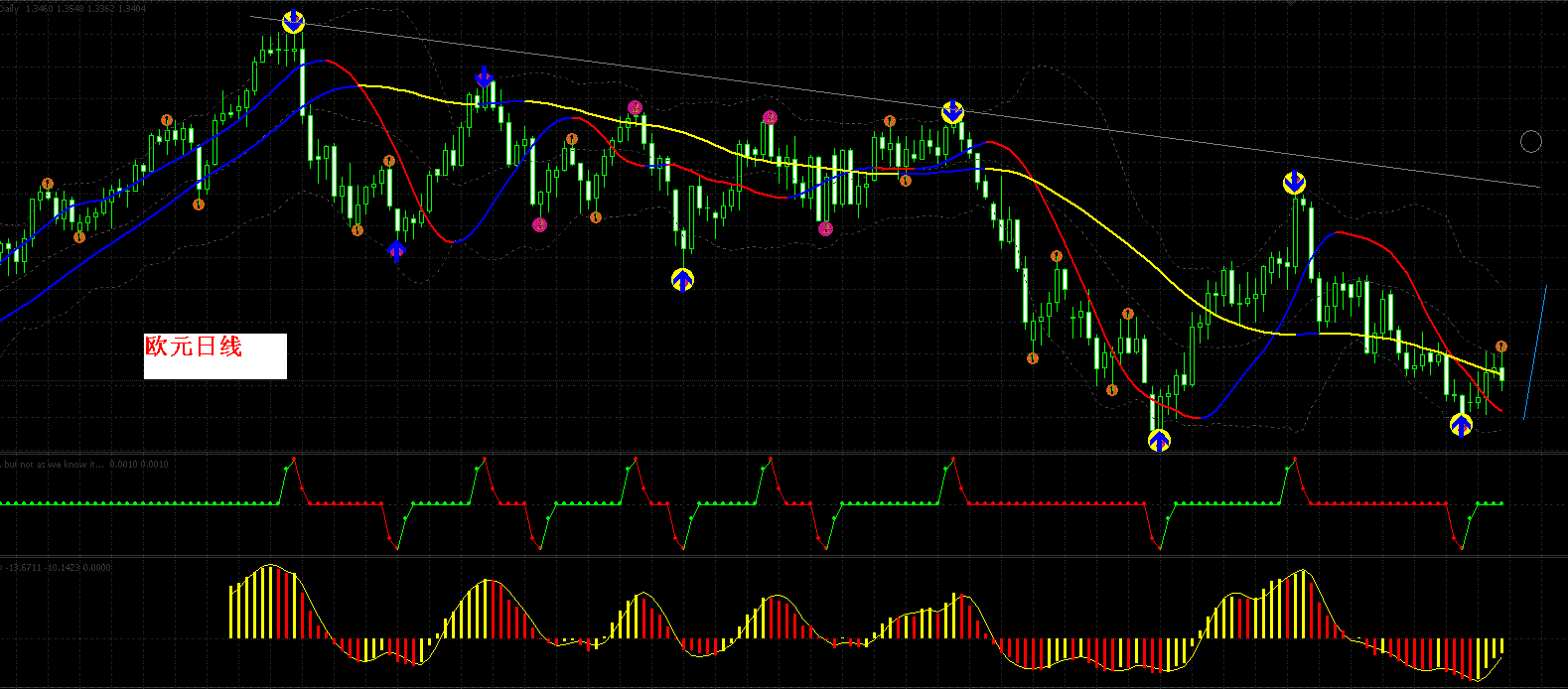The height and width of the screenshot is (689, 1568).
Task: Select leftmost magenta dot below the candles
Action: click(x=539, y=224)
